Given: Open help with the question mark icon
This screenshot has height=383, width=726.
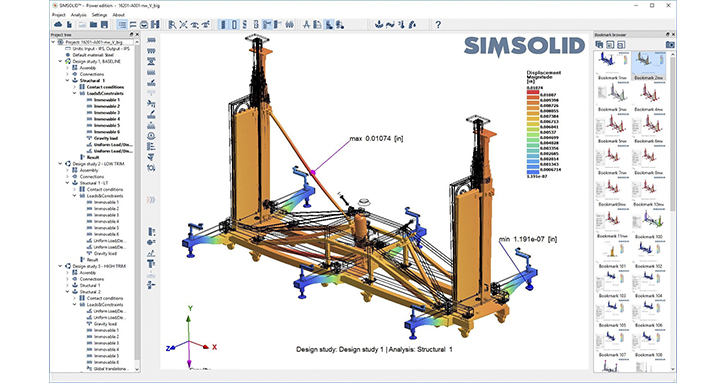Looking at the screenshot, I should click(438, 25).
